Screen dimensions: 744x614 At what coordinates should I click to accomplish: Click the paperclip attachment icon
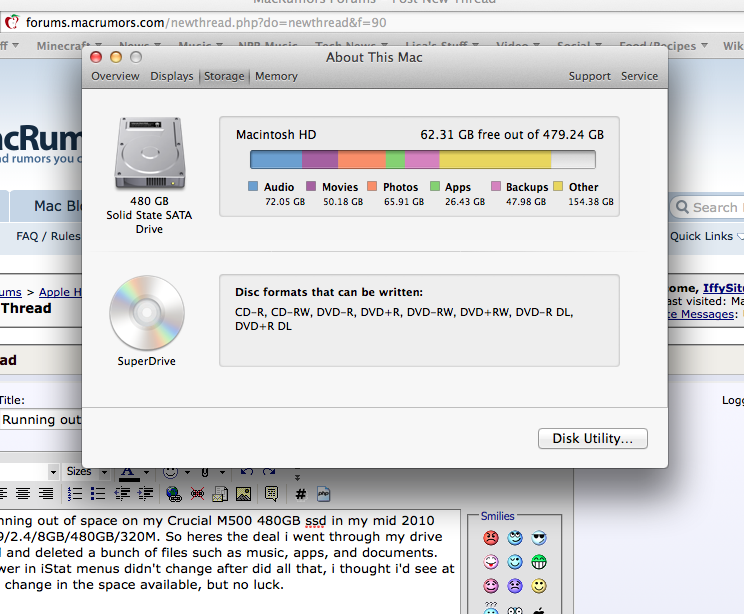click(x=205, y=473)
